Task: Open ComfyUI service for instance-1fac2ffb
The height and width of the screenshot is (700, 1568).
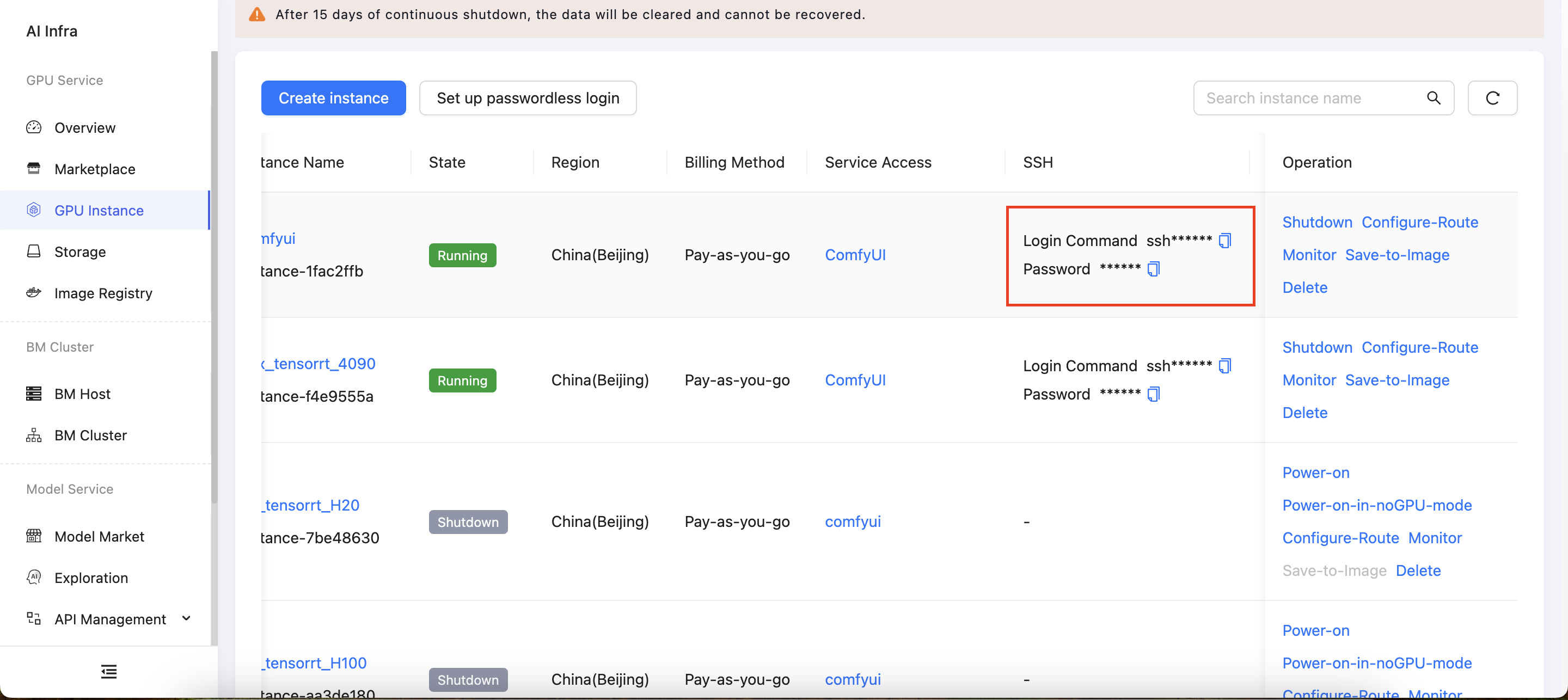Action: point(855,255)
